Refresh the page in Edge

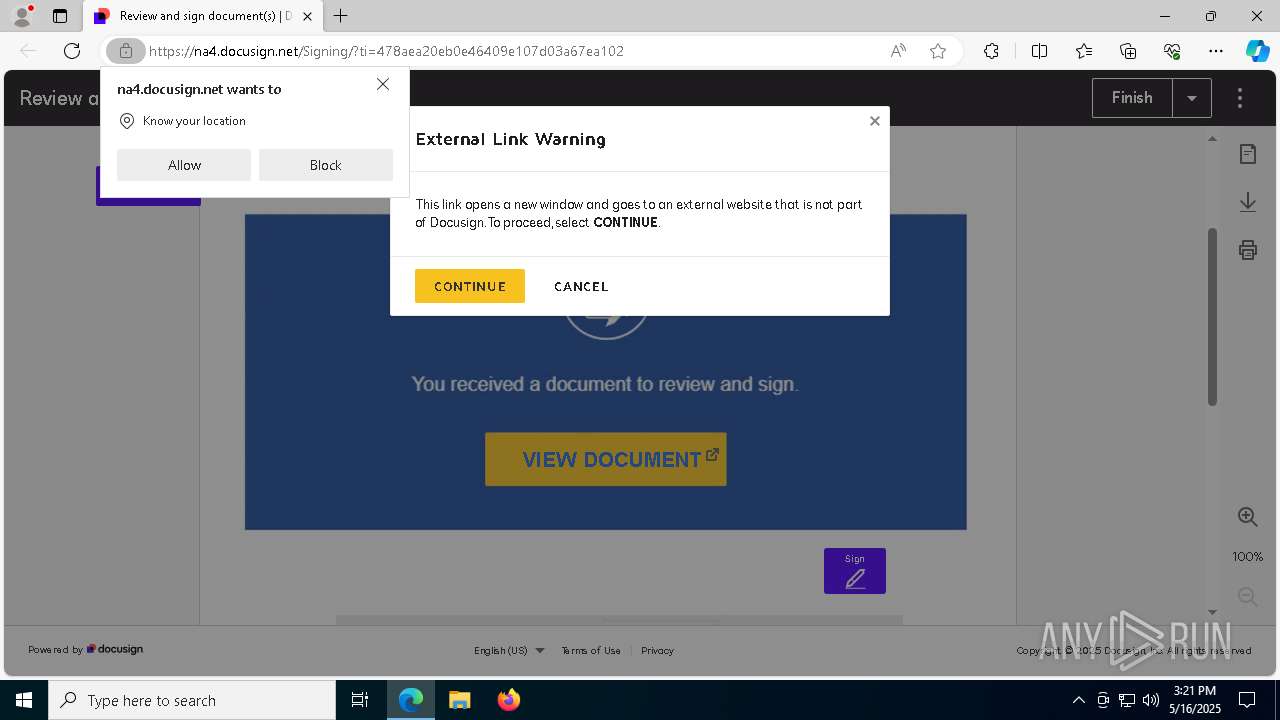(72, 51)
